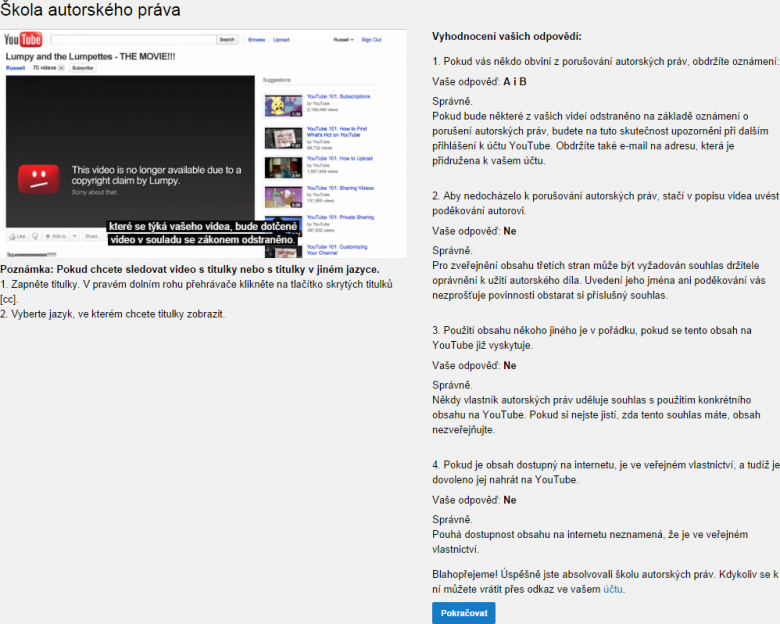
Task: Click the sad red face video-unavailable icon
Action: tap(39, 179)
